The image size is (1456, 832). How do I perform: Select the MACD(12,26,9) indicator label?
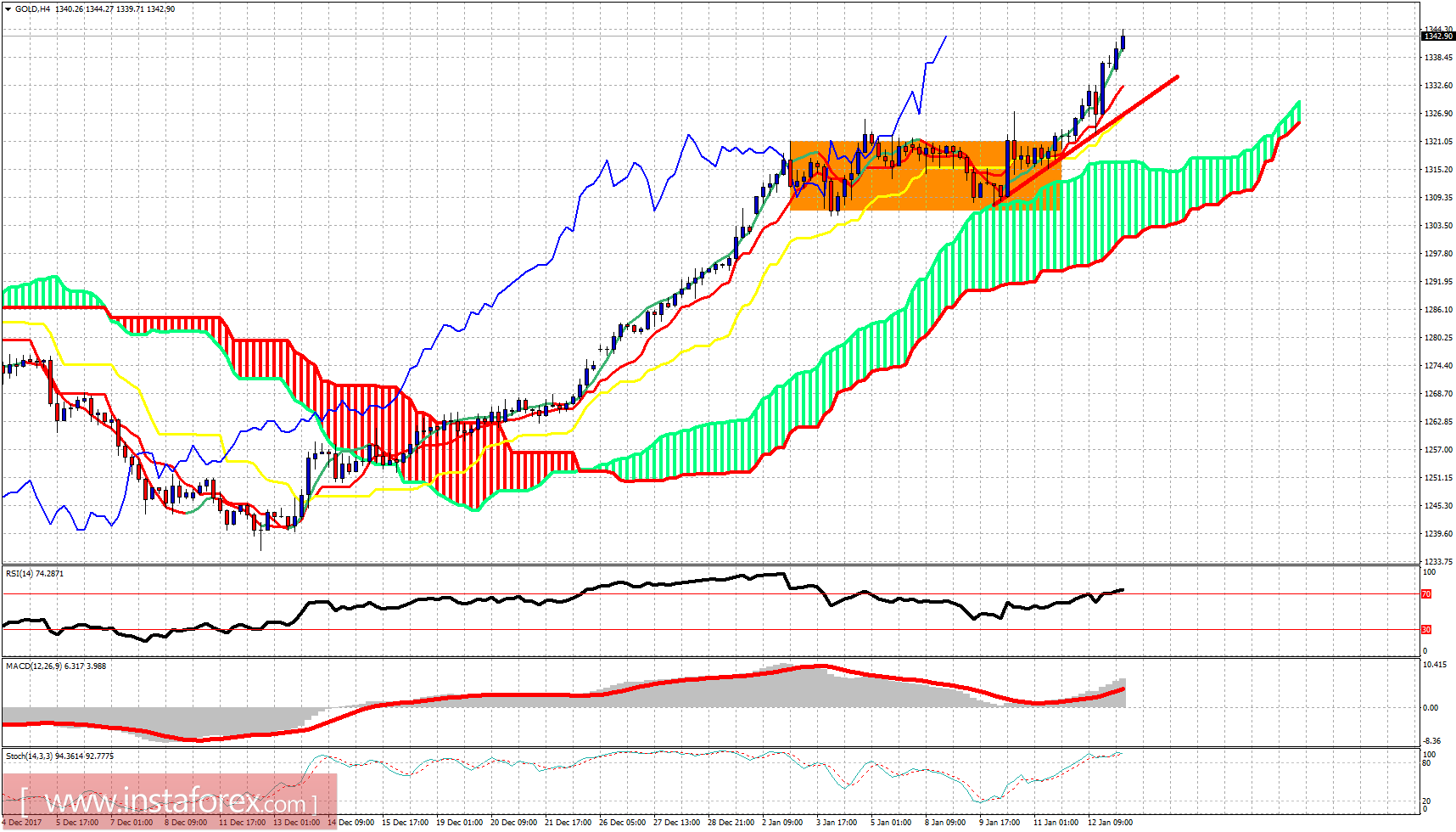tap(35, 666)
